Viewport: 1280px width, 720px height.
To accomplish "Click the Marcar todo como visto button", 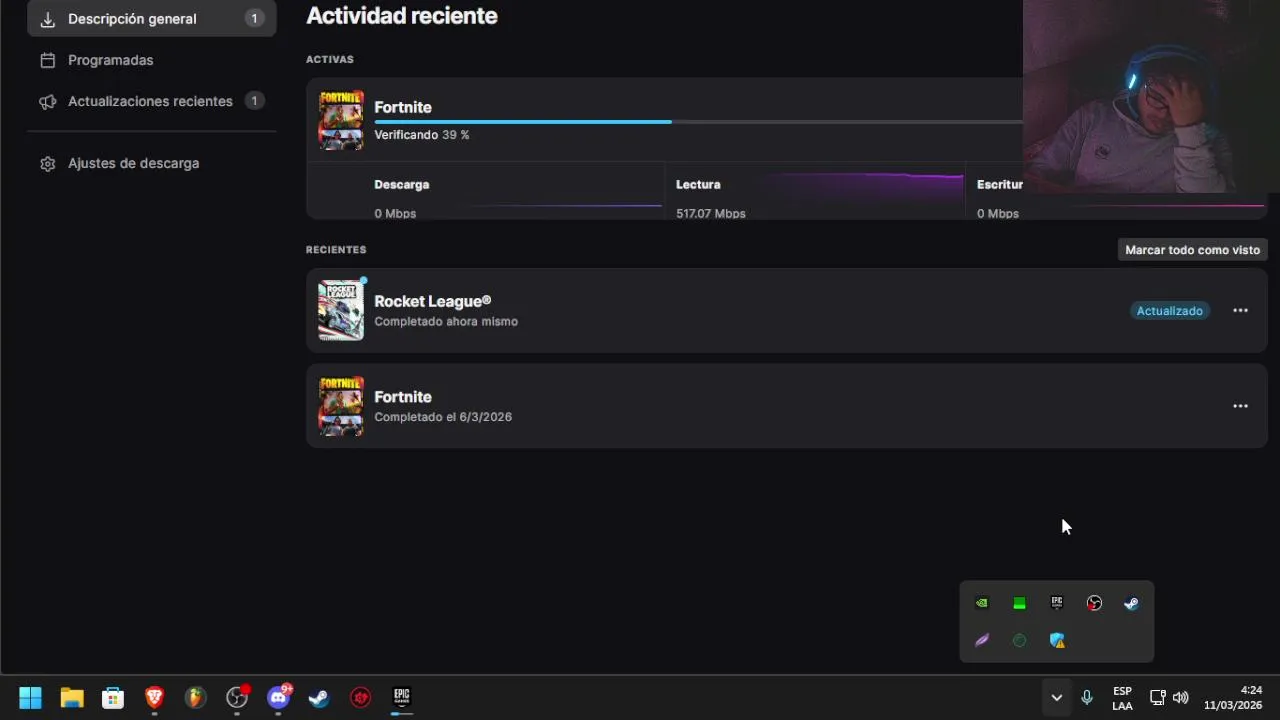I will pyautogui.click(x=1192, y=250).
